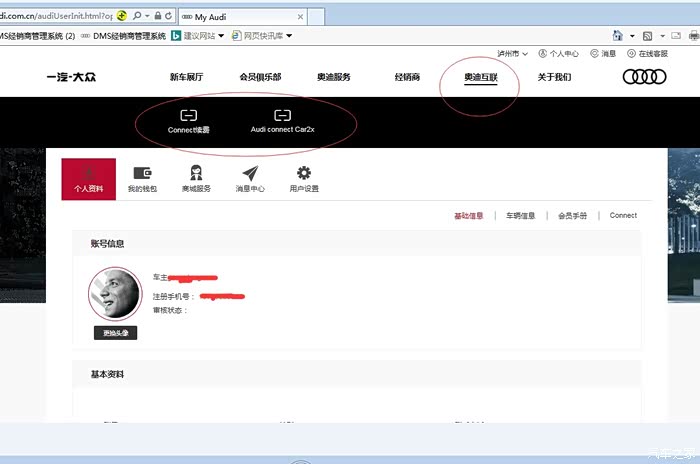This screenshot has height=464, width=700.
Task: Open a new browser tab
Action: (316, 17)
